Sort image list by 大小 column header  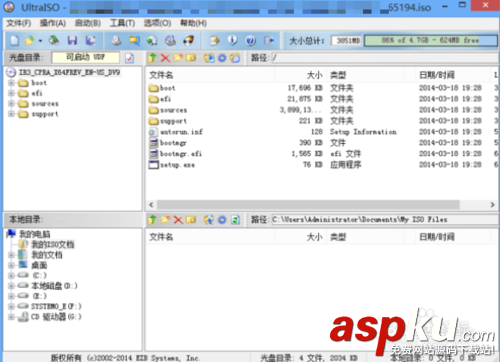pos(301,75)
